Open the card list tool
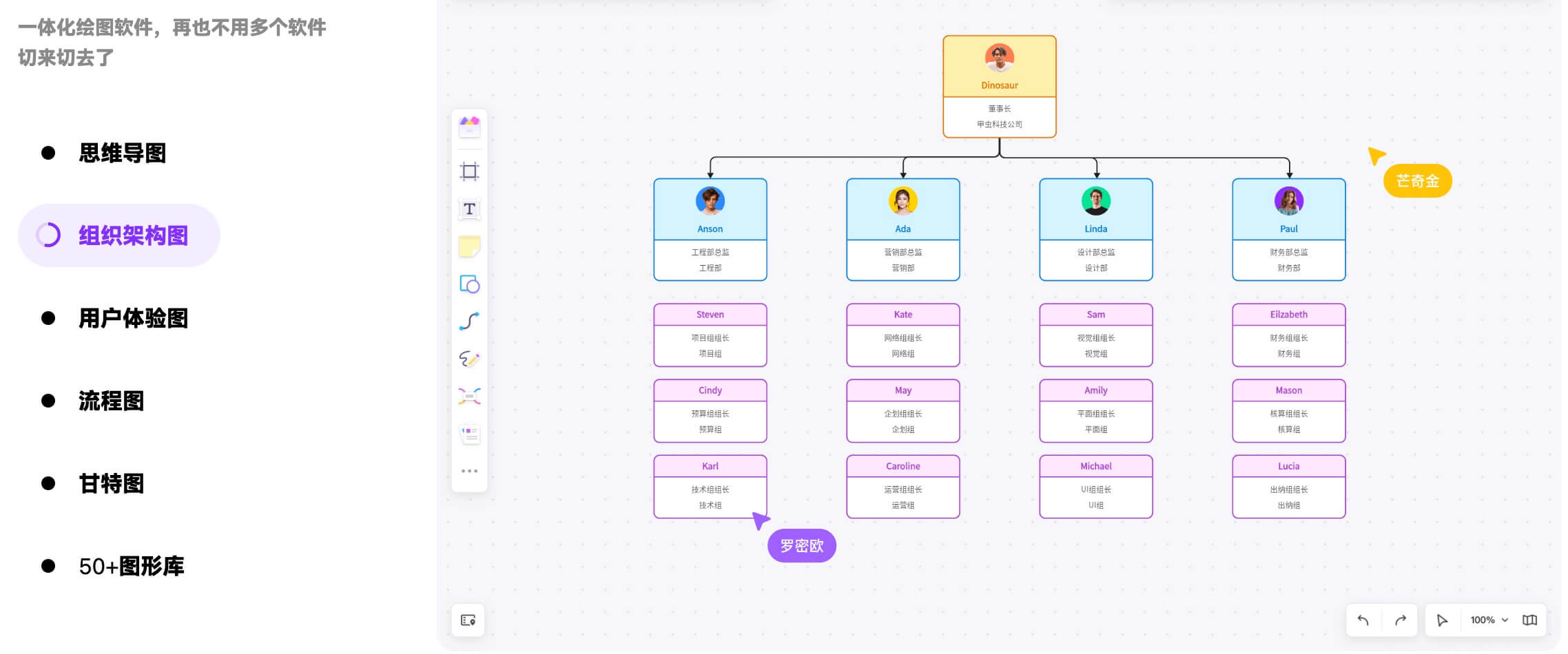 (x=469, y=434)
